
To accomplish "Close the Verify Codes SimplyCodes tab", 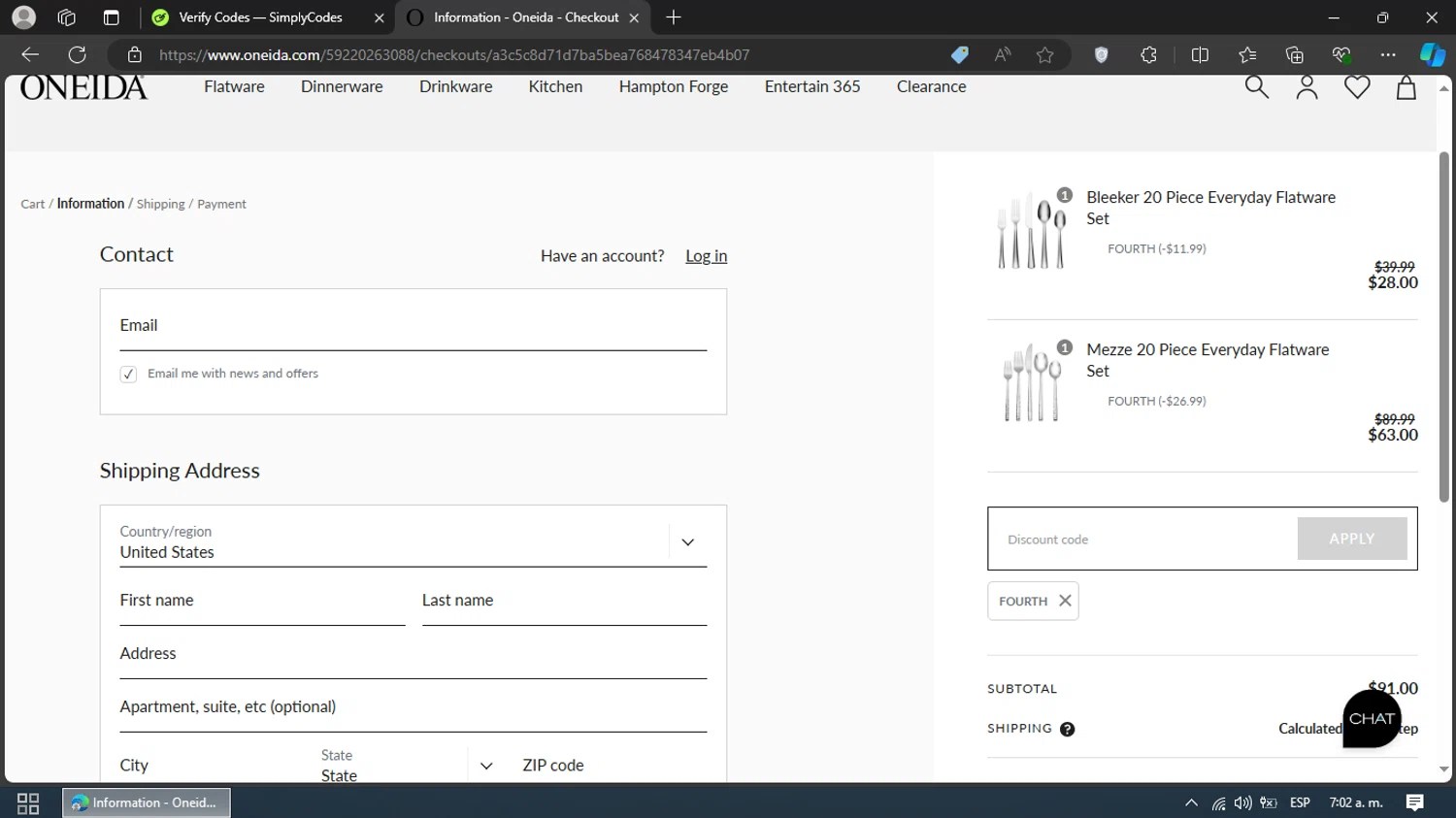I will coord(379,17).
